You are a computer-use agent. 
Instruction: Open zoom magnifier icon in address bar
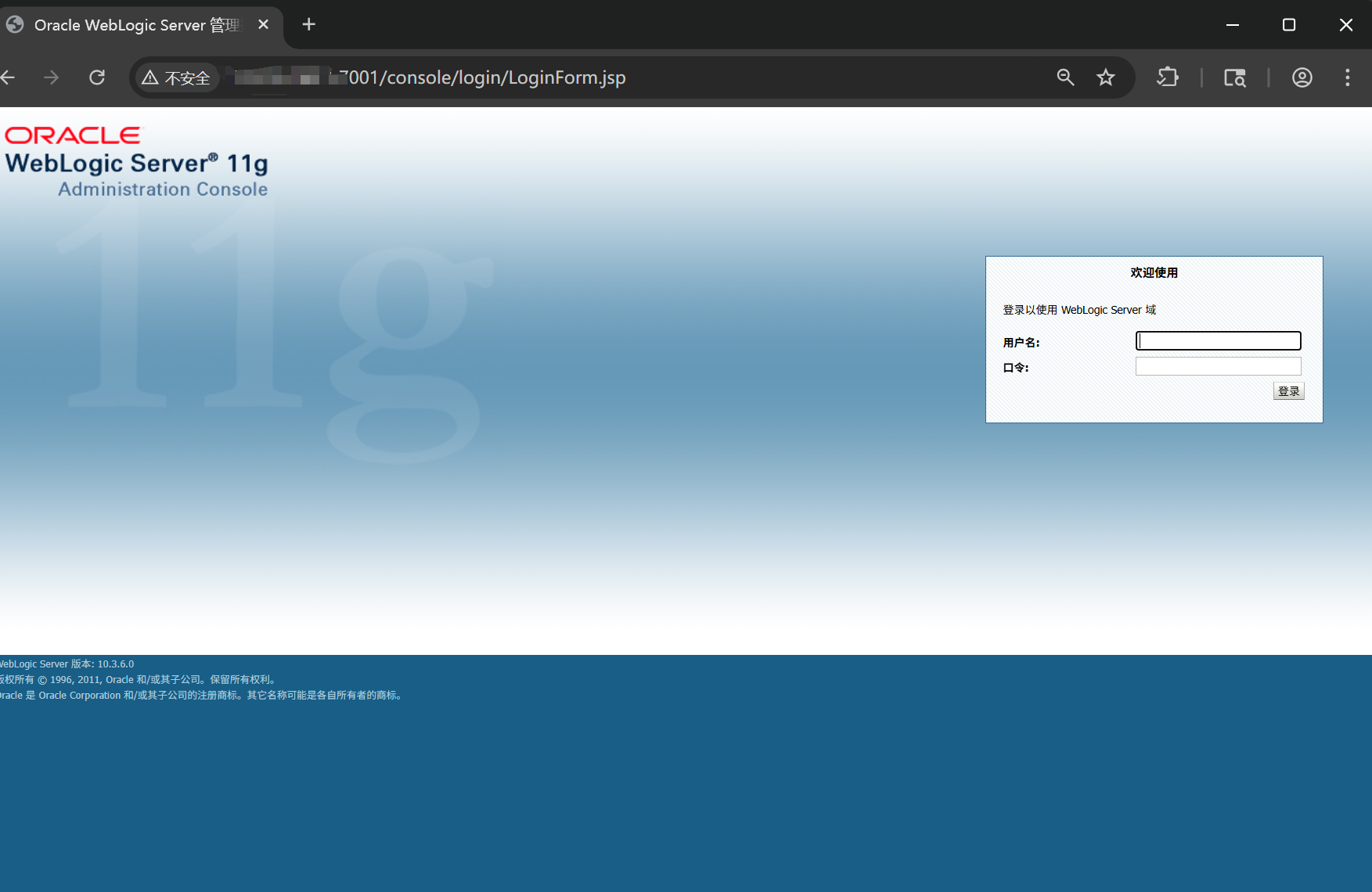[1065, 77]
